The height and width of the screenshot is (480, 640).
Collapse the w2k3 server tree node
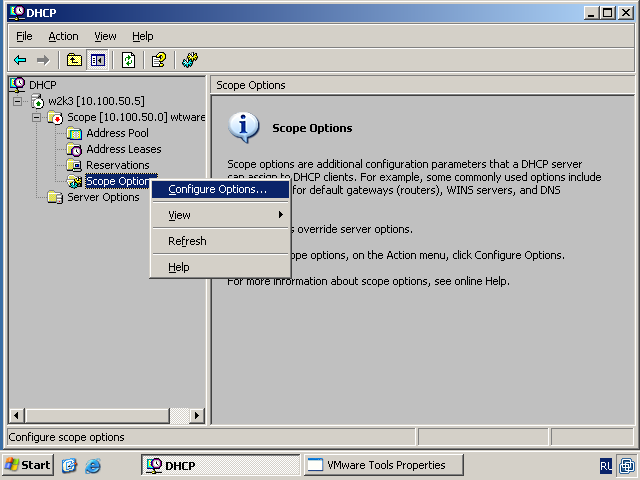coord(17,101)
